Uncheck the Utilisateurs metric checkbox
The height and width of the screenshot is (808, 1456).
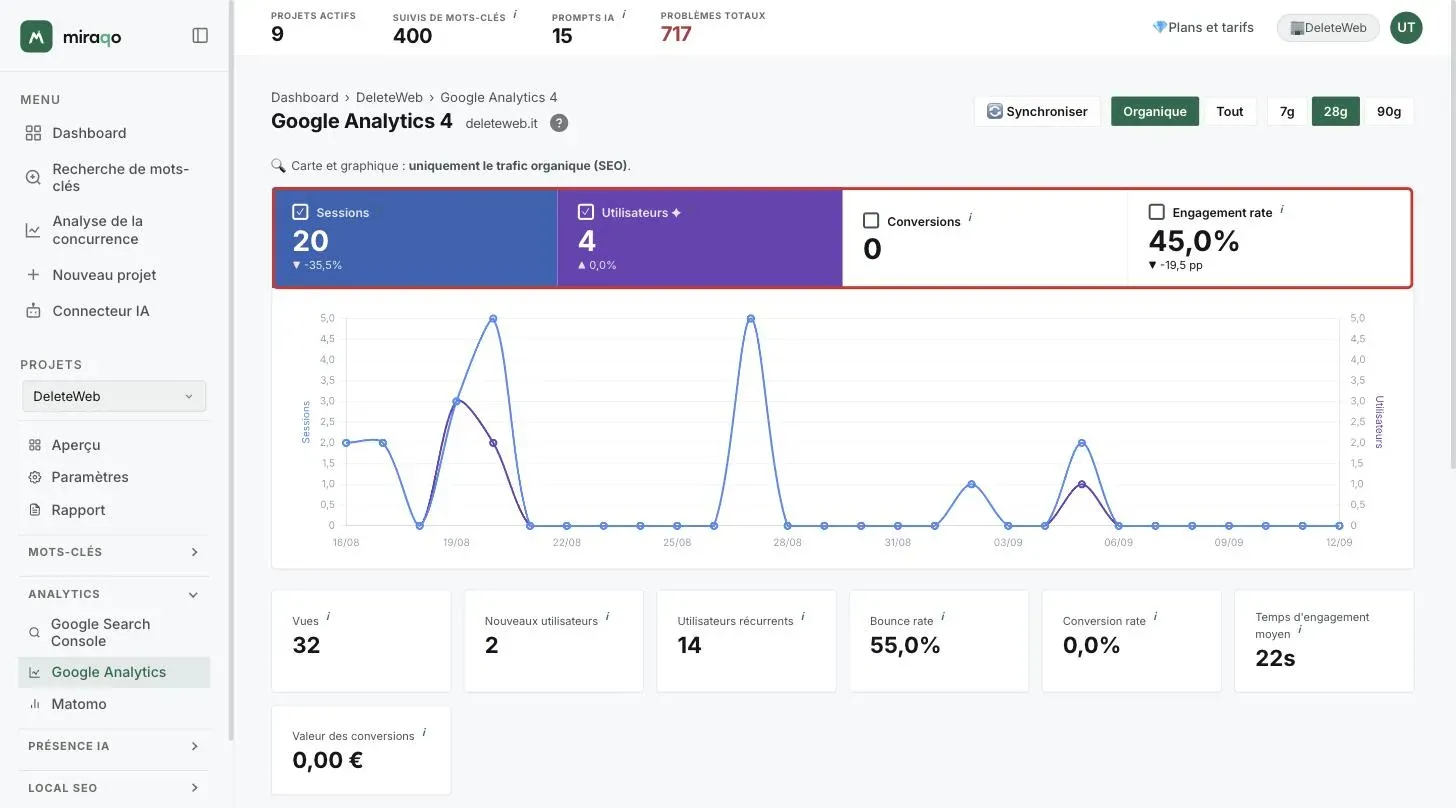click(586, 212)
